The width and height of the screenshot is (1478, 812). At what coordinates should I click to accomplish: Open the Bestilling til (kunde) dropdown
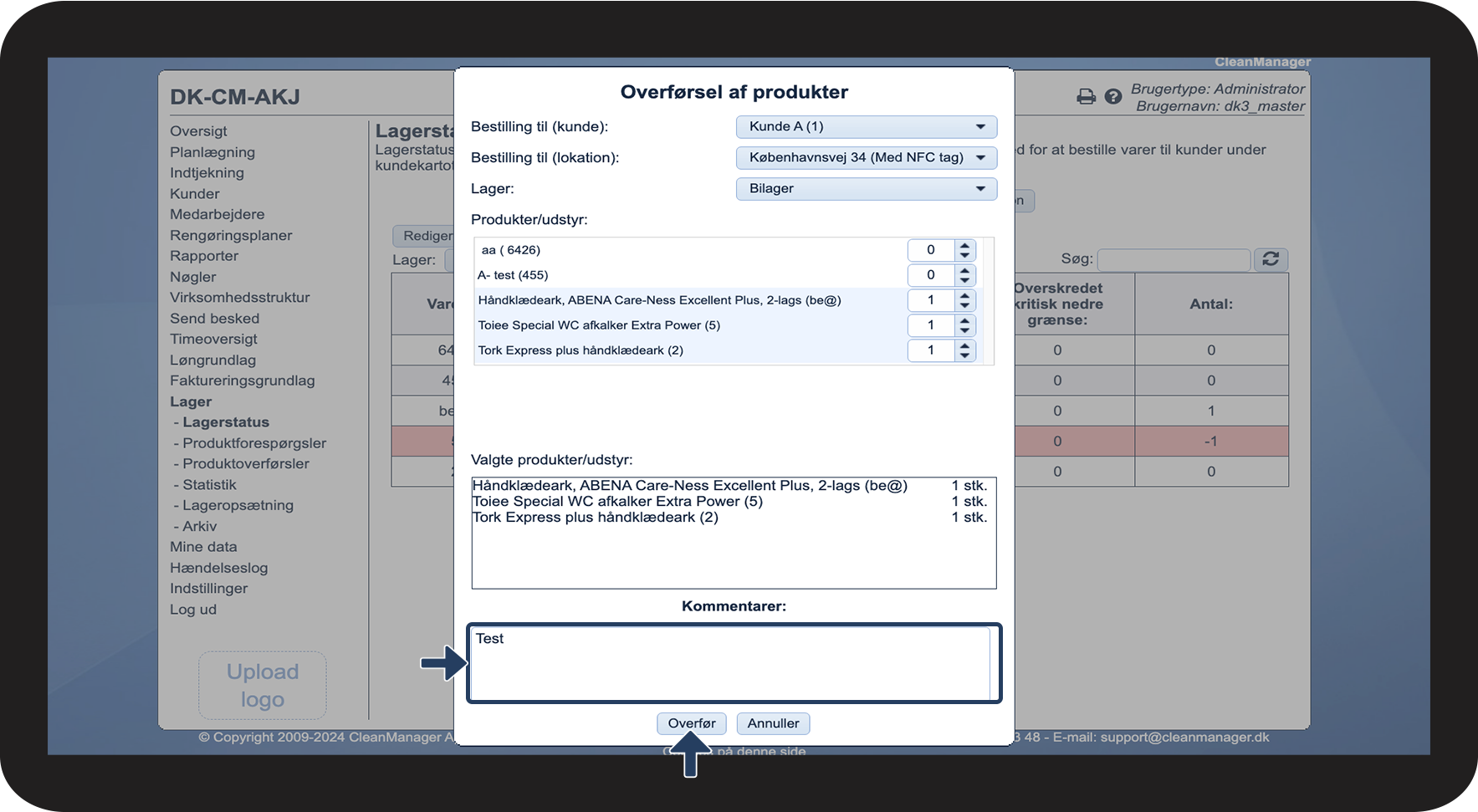(867, 126)
